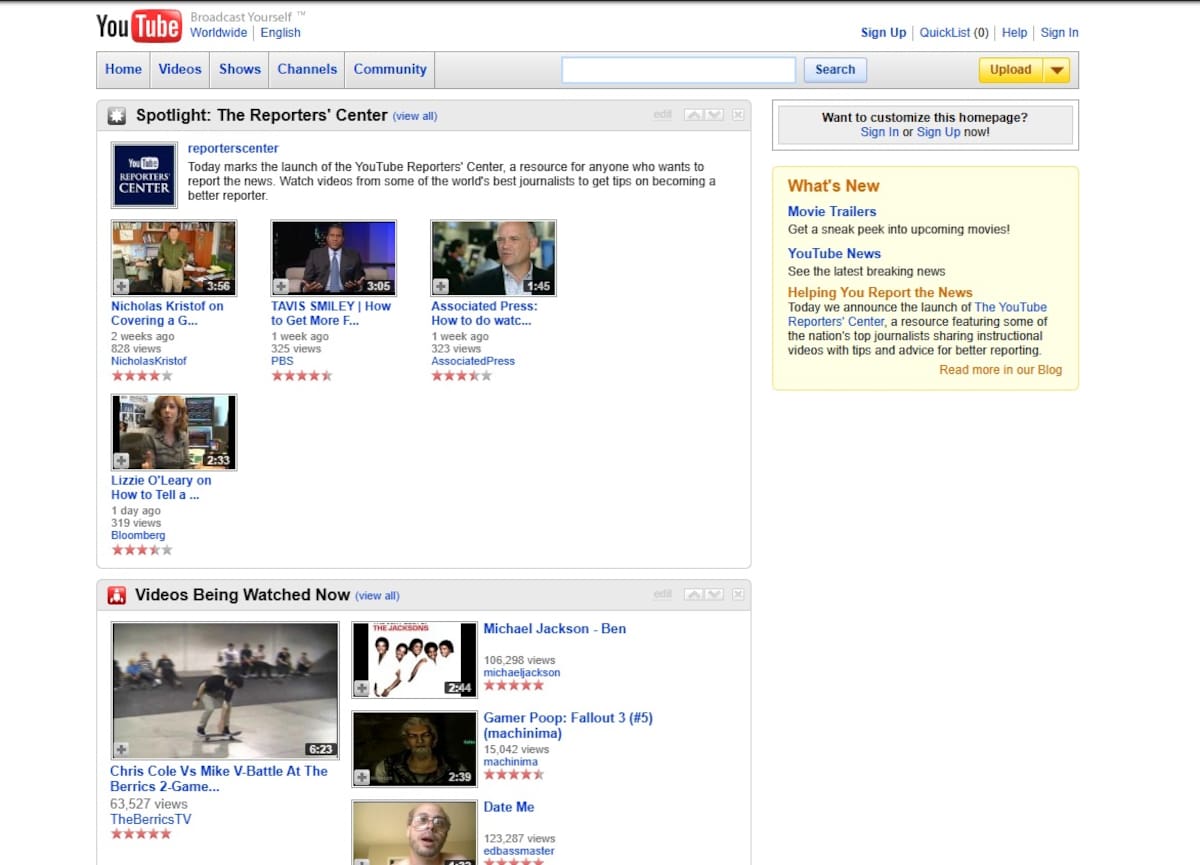Change the Worldwide location setting

pyautogui.click(x=218, y=33)
